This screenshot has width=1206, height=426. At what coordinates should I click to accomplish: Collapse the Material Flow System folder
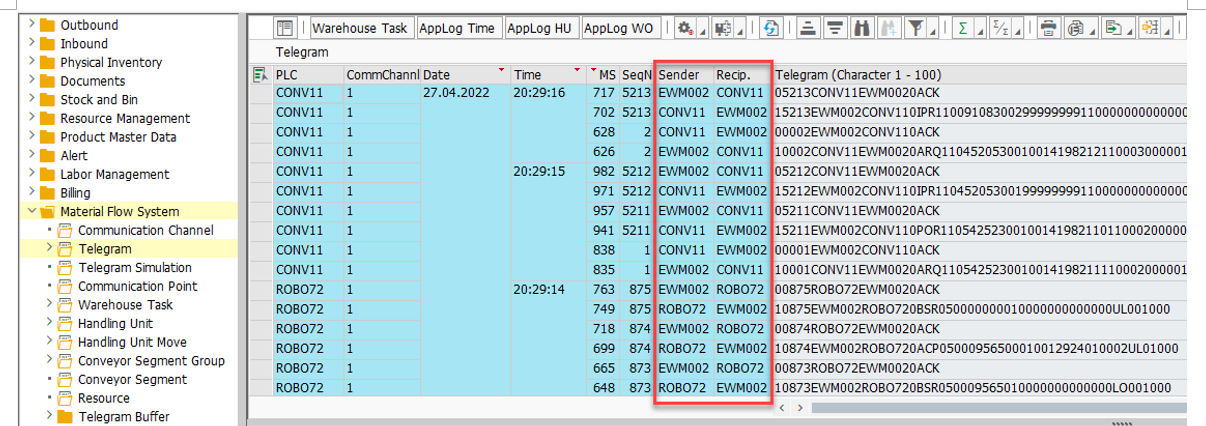click(x=32, y=211)
